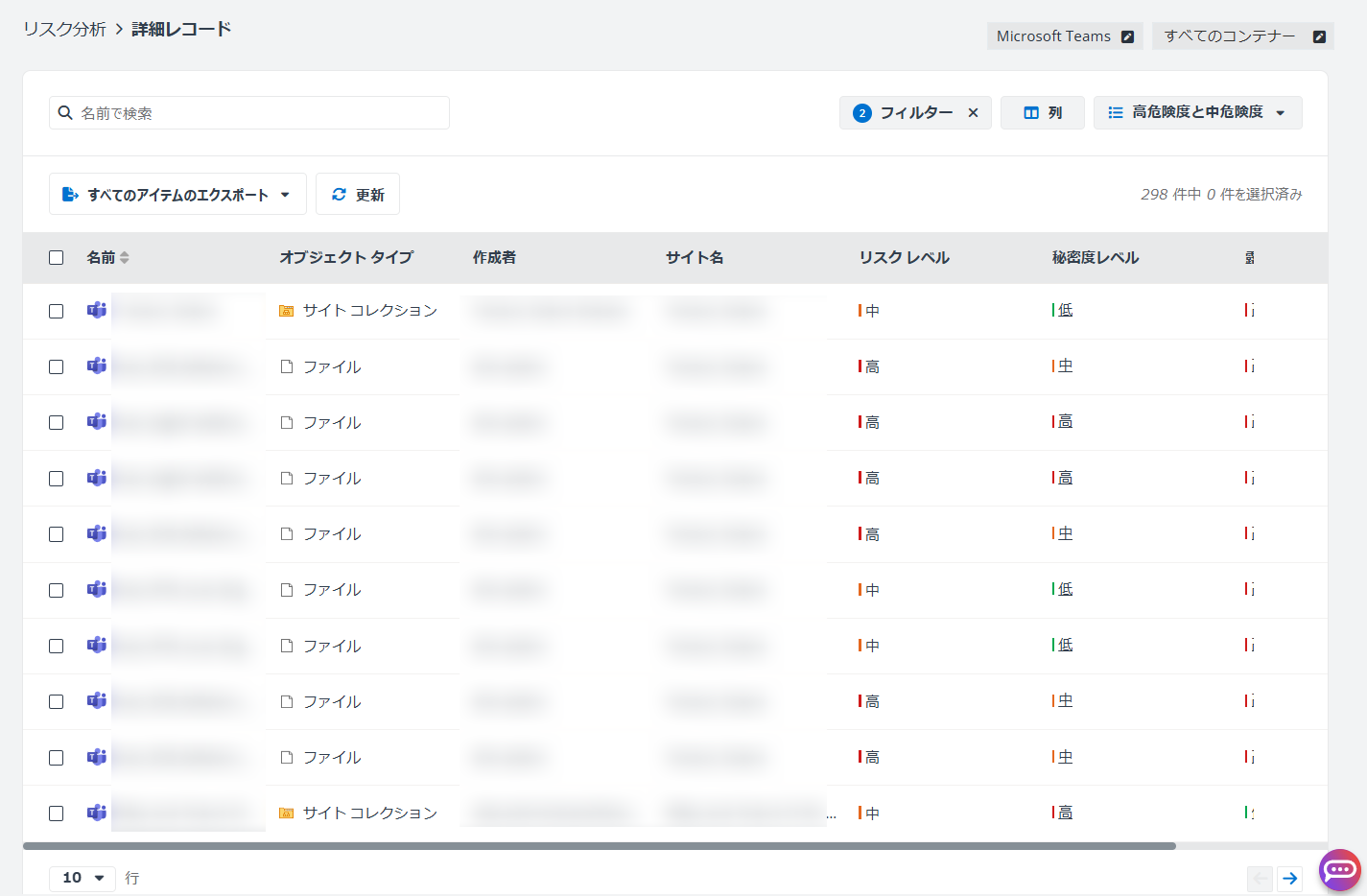
Task: Click the Microsoft Teams button
Action: (1065, 36)
